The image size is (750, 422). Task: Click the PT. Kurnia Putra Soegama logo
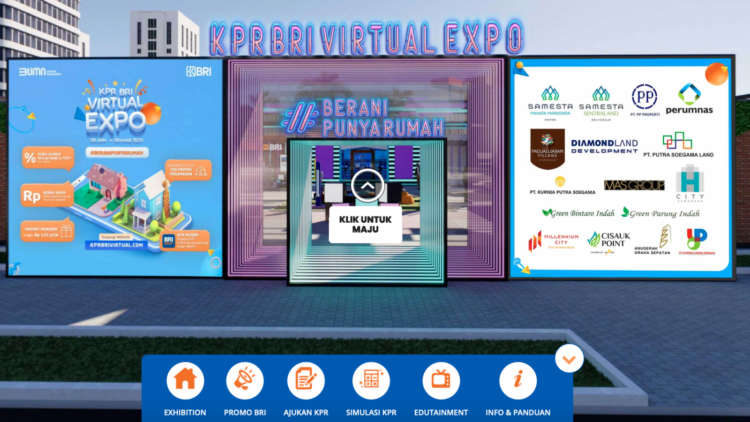point(562,186)
